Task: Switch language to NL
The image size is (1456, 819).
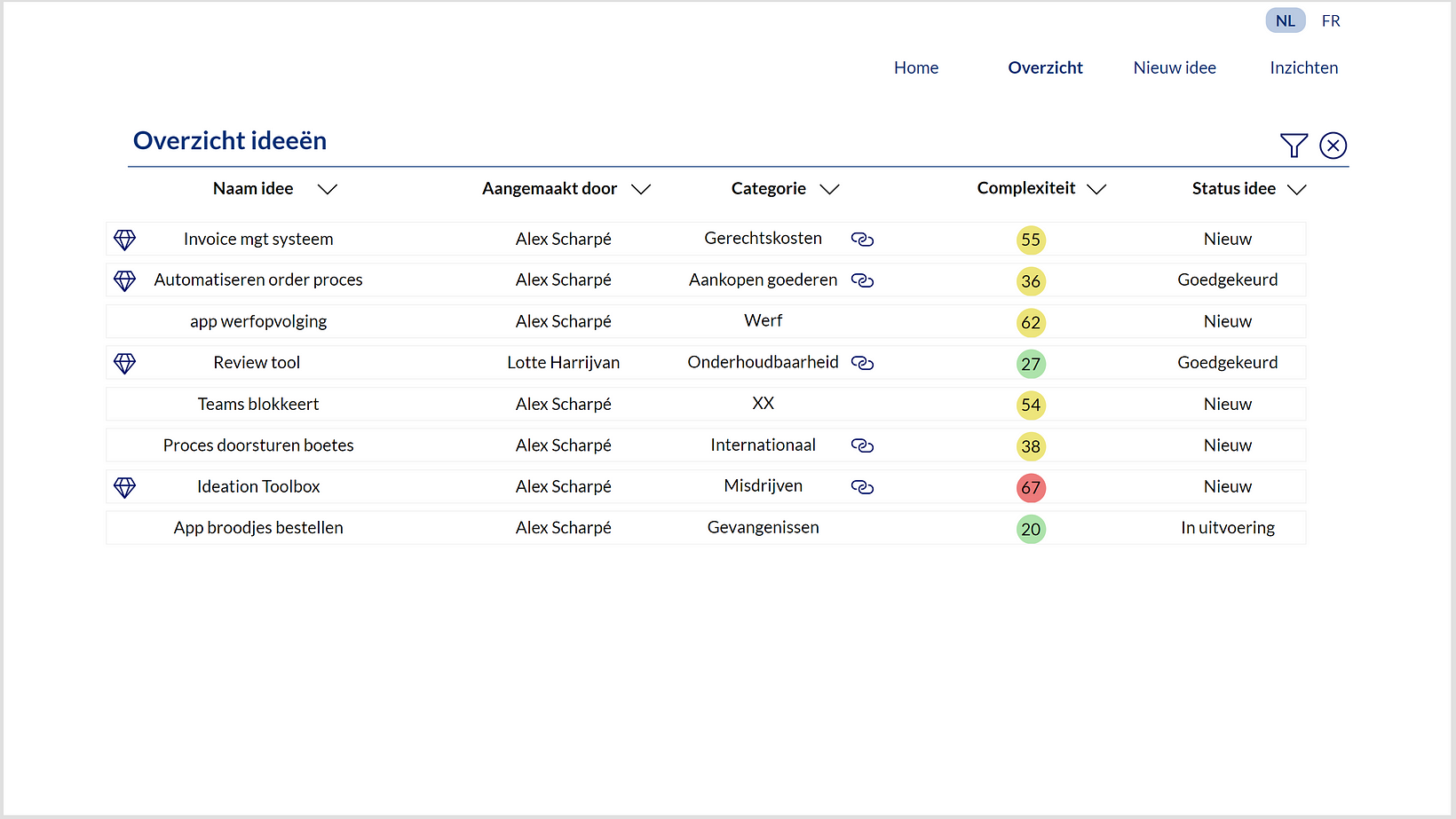Action: pyautogui.click(x=1286, y=21)
